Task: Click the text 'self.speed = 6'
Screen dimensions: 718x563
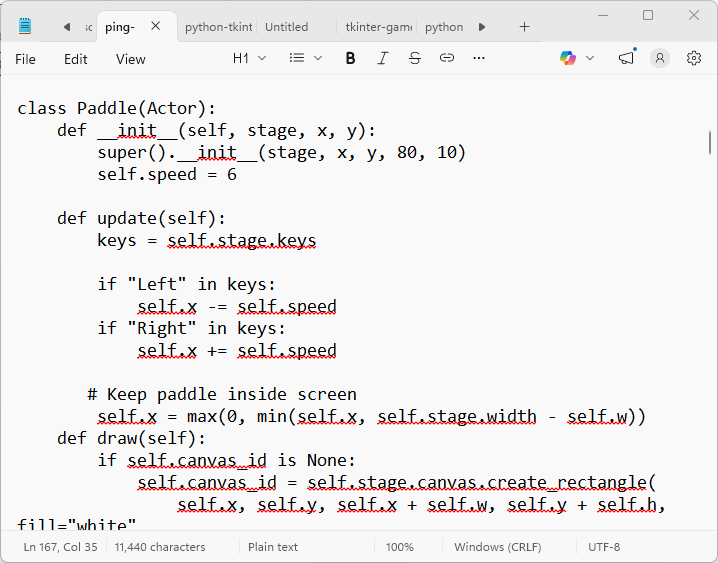Action: click(x=167, y=174)
